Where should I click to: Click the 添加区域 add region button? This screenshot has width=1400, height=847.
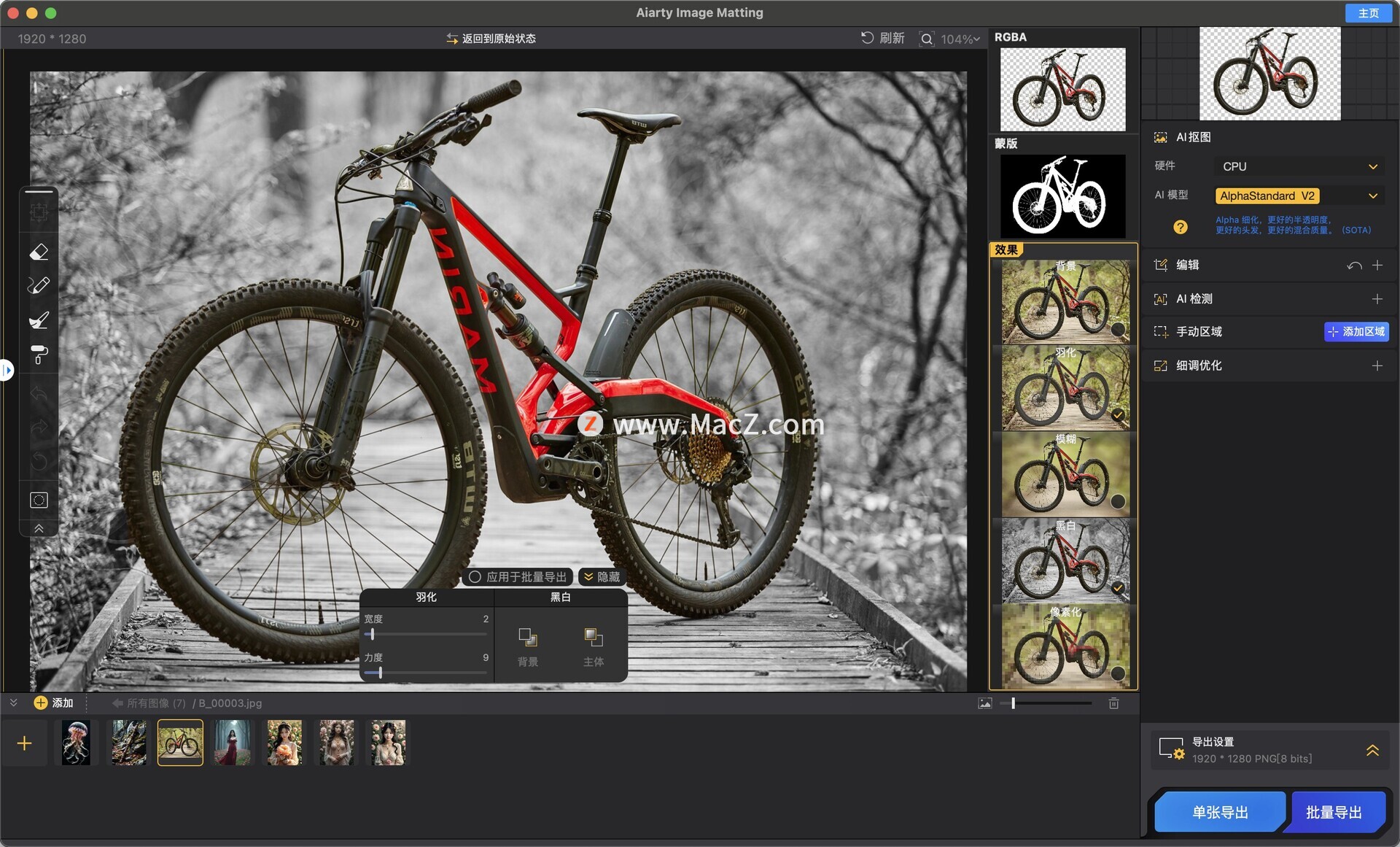tap(1356, 331)
